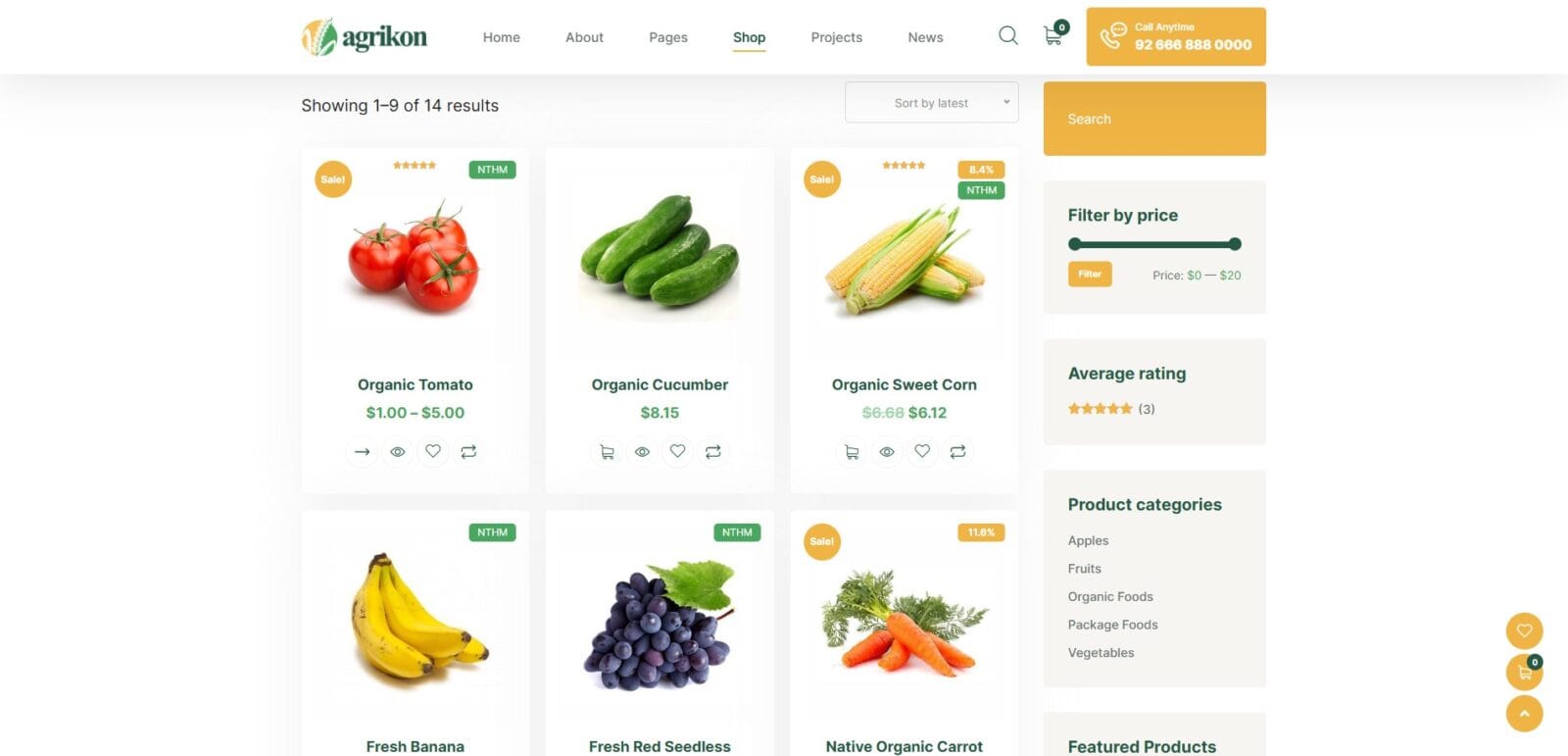Open the Sort by latest dropdown
Screen dimensions: 1568x756
(x=931, y=102)
